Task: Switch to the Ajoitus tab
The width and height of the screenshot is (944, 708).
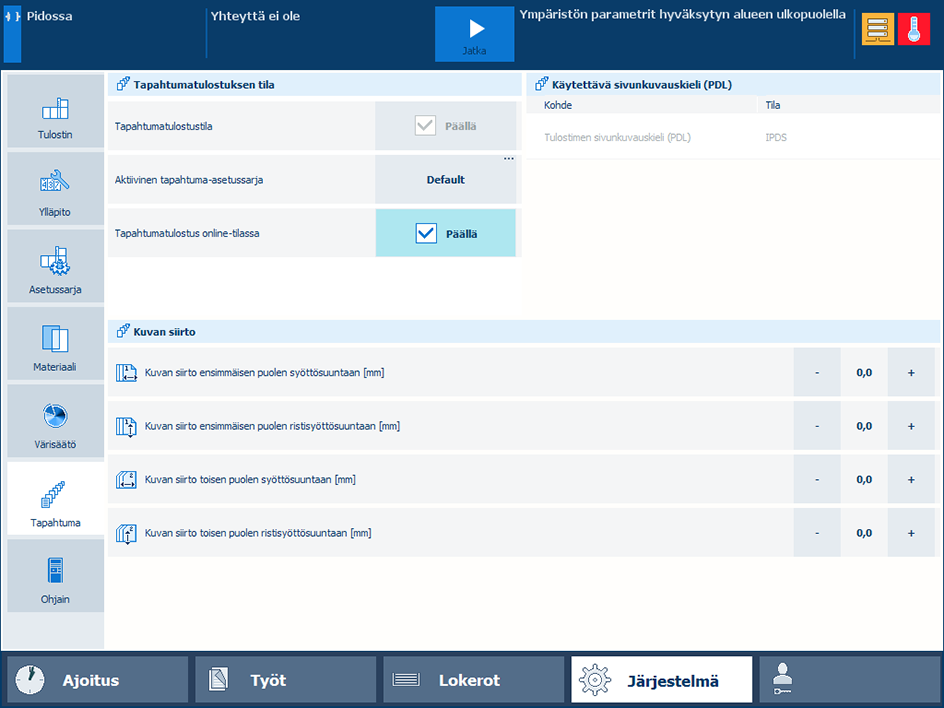Action: [98, 680]
